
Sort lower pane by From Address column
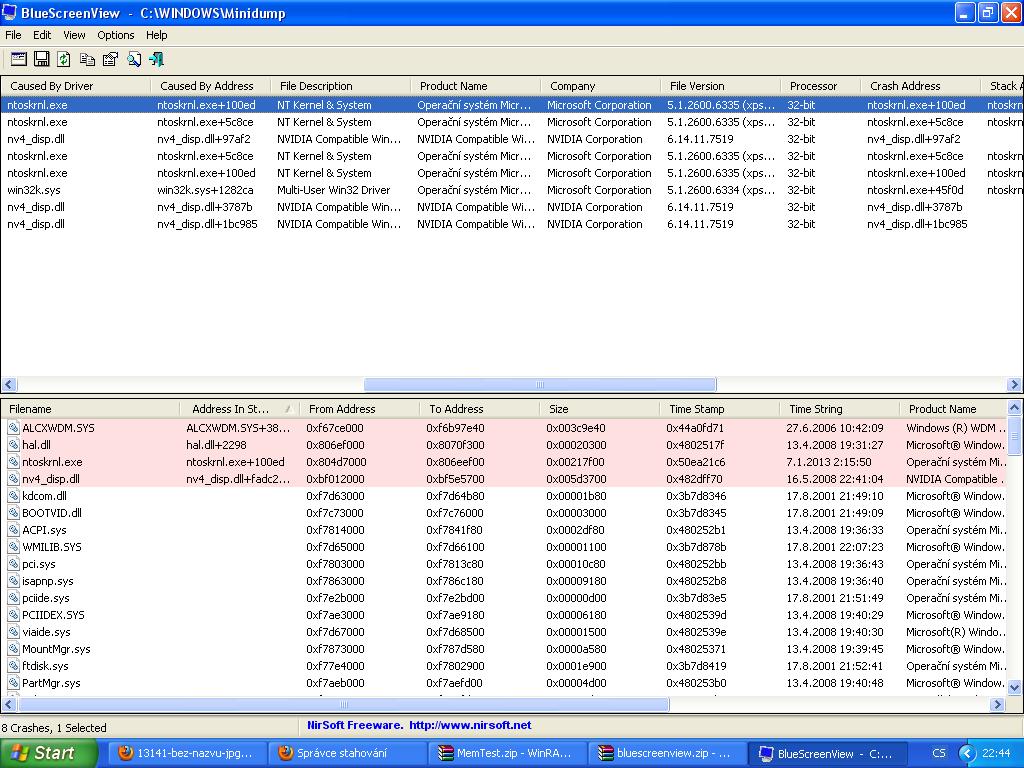[x=360, y=409]
